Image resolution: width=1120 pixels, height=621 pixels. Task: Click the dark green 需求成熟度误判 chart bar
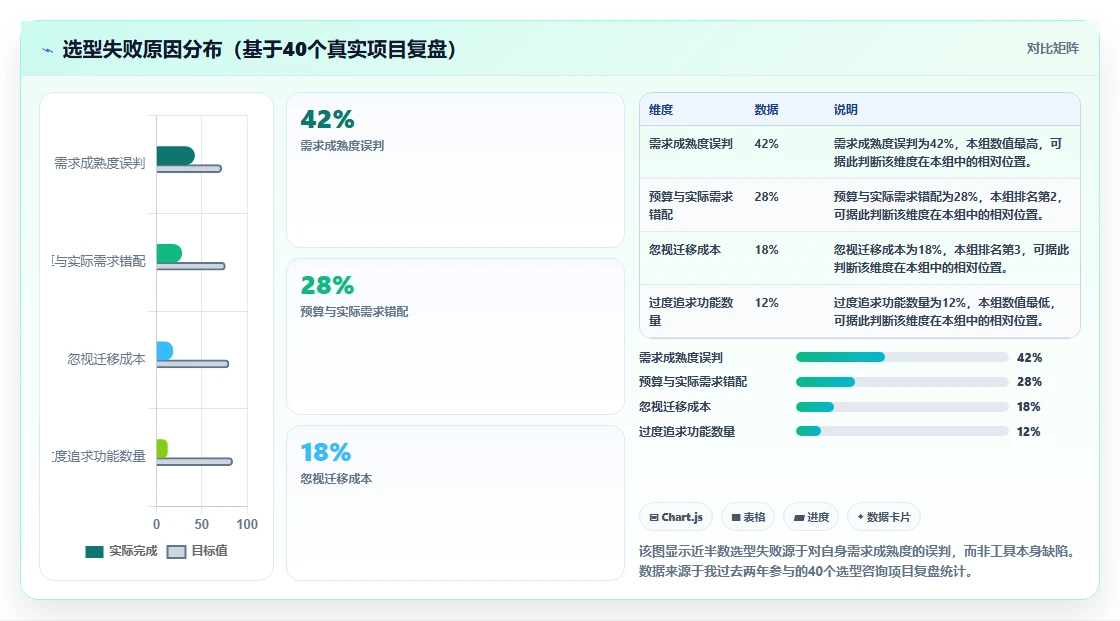(x=176, y=156)
